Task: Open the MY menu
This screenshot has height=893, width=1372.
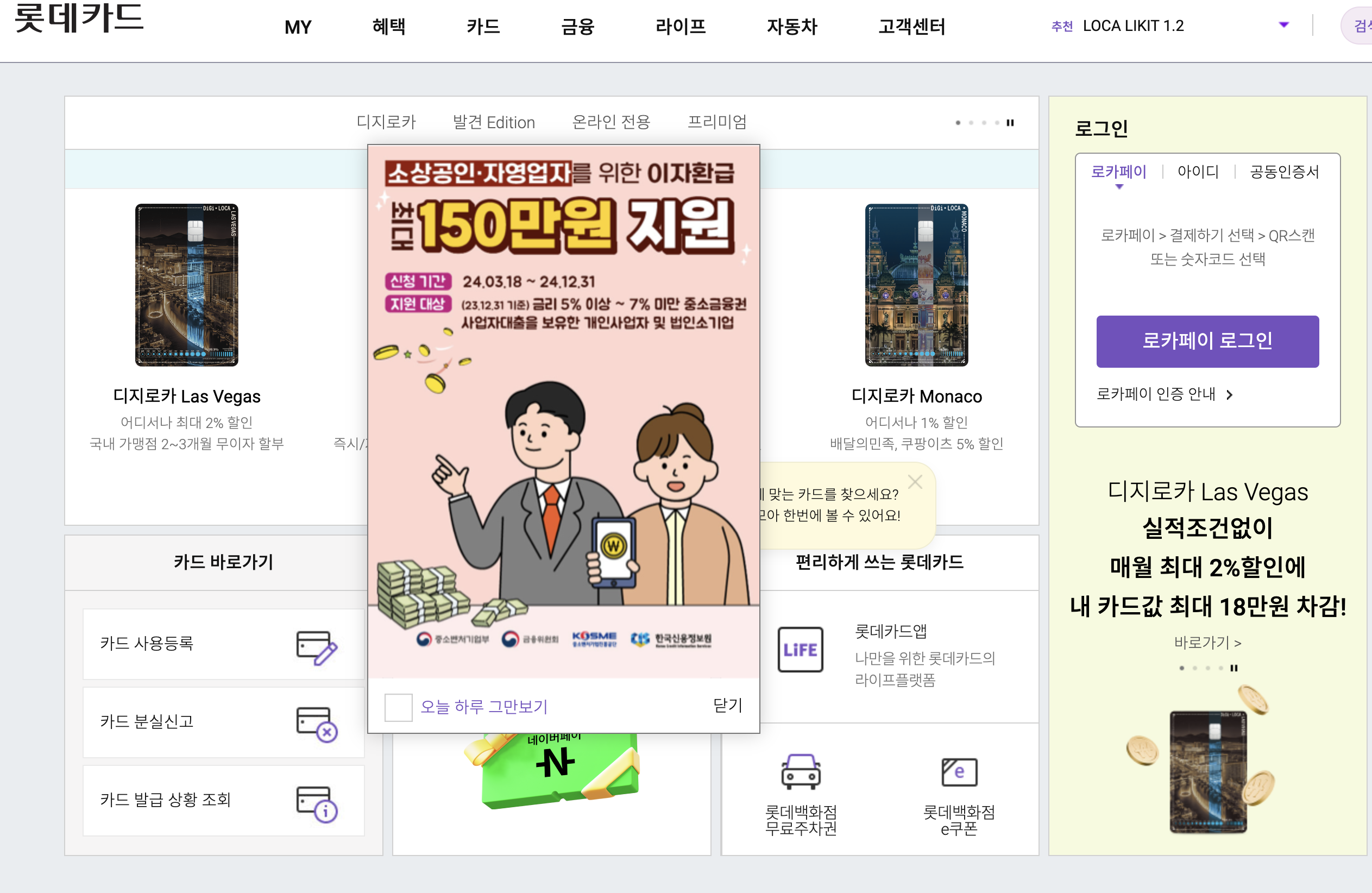Action: click(x=298, y=27)
